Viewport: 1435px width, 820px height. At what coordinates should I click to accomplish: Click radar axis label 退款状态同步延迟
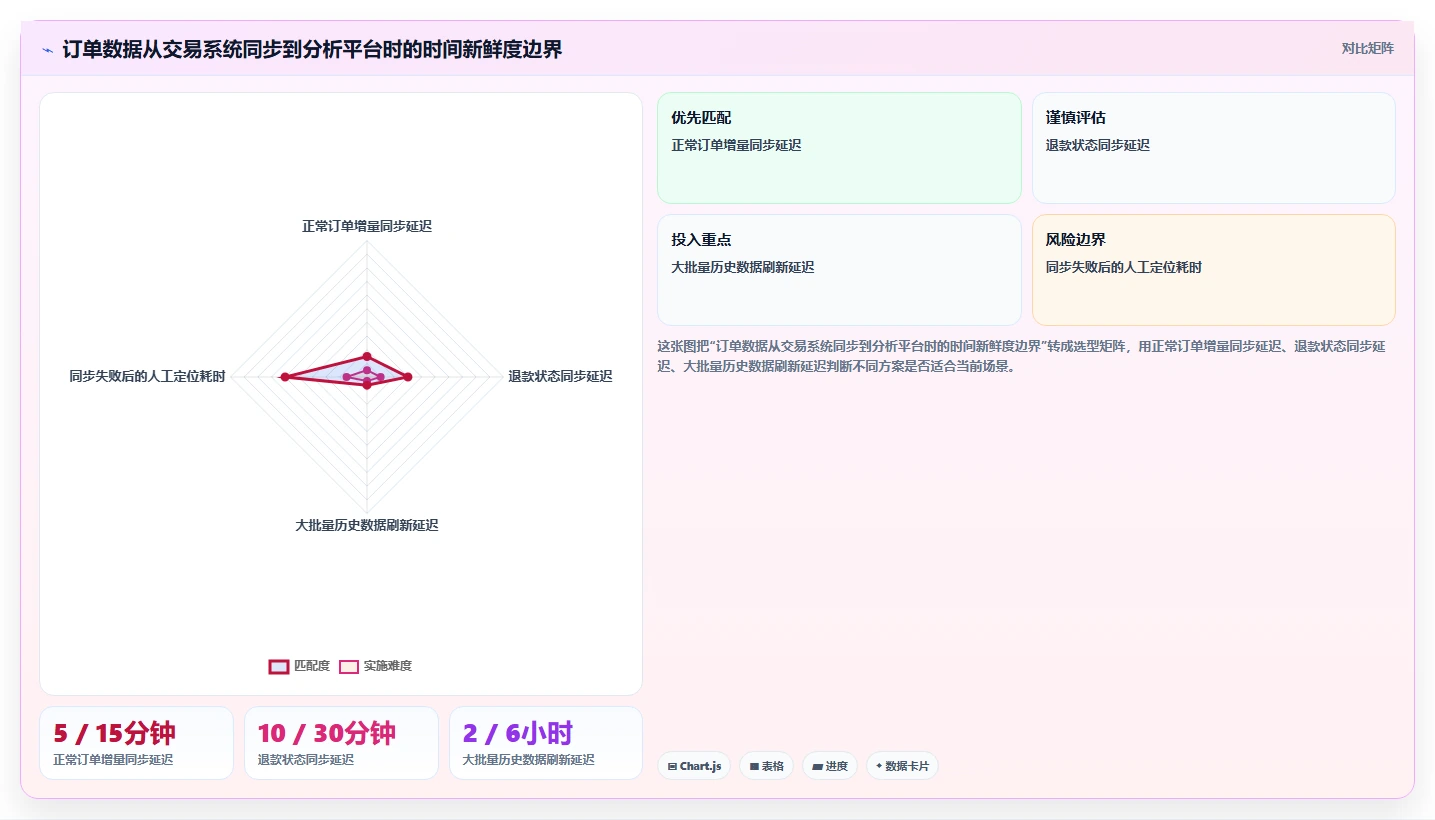click(x=560, y=377)
